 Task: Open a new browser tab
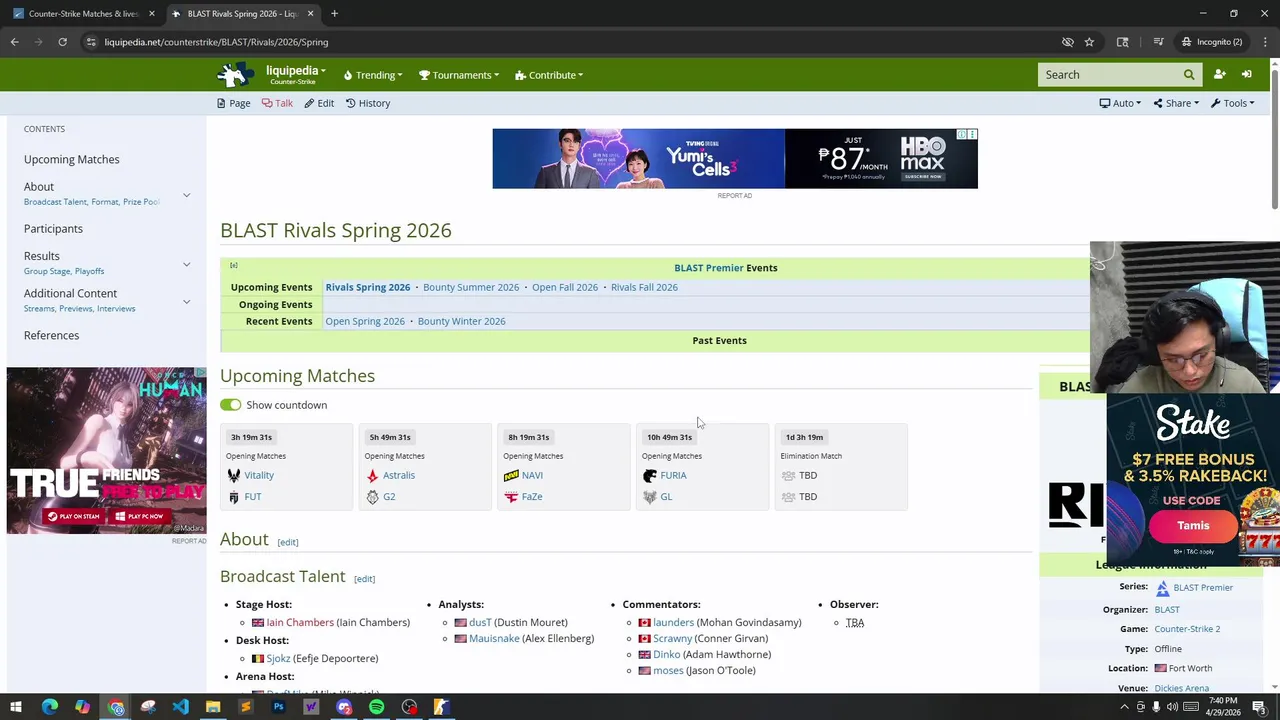(x=334, y=14)
